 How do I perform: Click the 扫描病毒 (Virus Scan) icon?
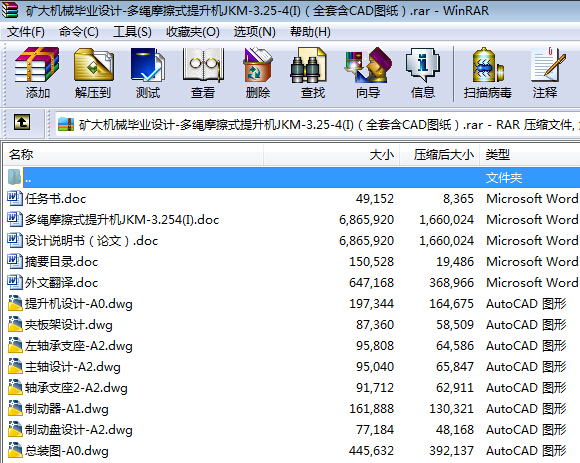click(488, 65)
